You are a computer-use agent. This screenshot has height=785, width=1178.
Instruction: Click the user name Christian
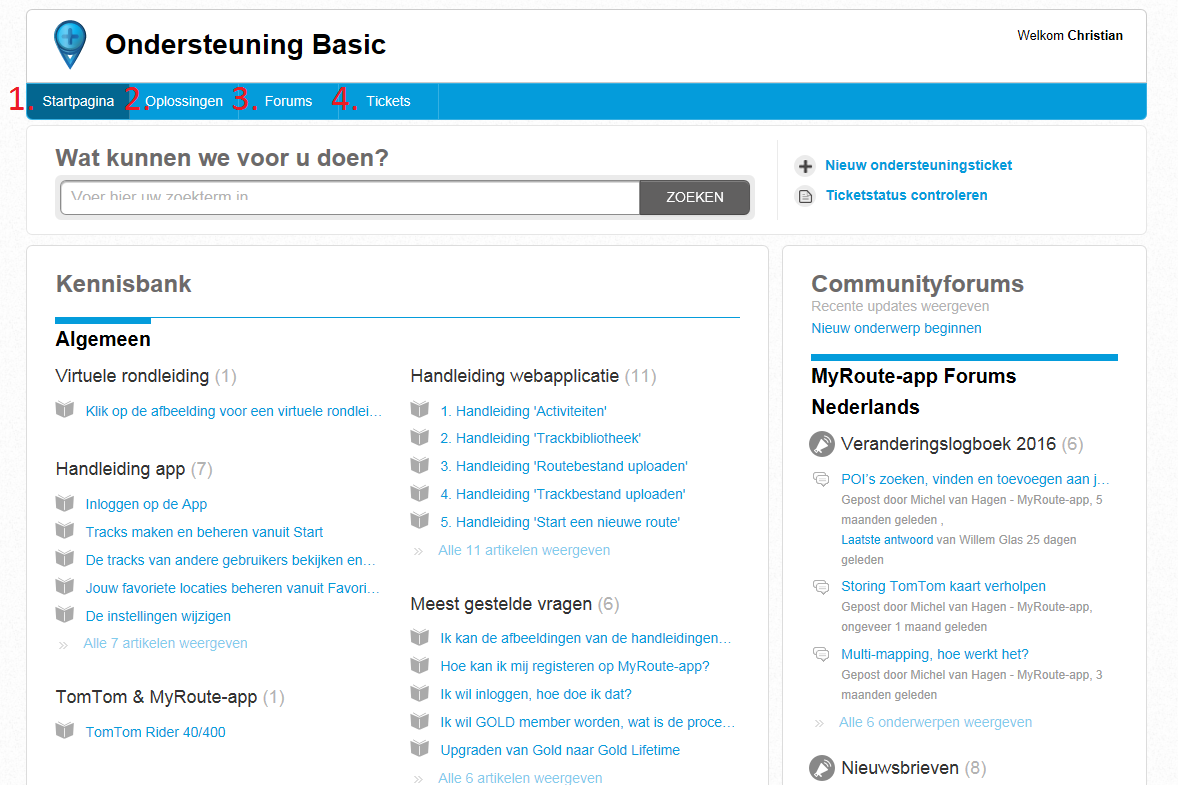pos(1095,35)
